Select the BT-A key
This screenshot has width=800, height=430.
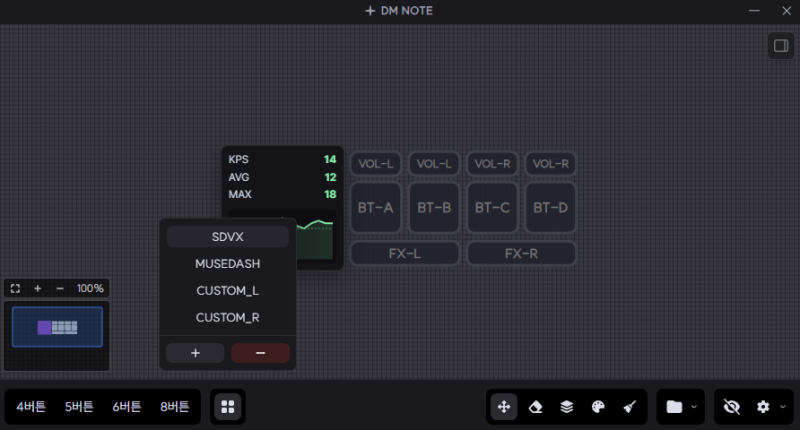coord(376,208)
